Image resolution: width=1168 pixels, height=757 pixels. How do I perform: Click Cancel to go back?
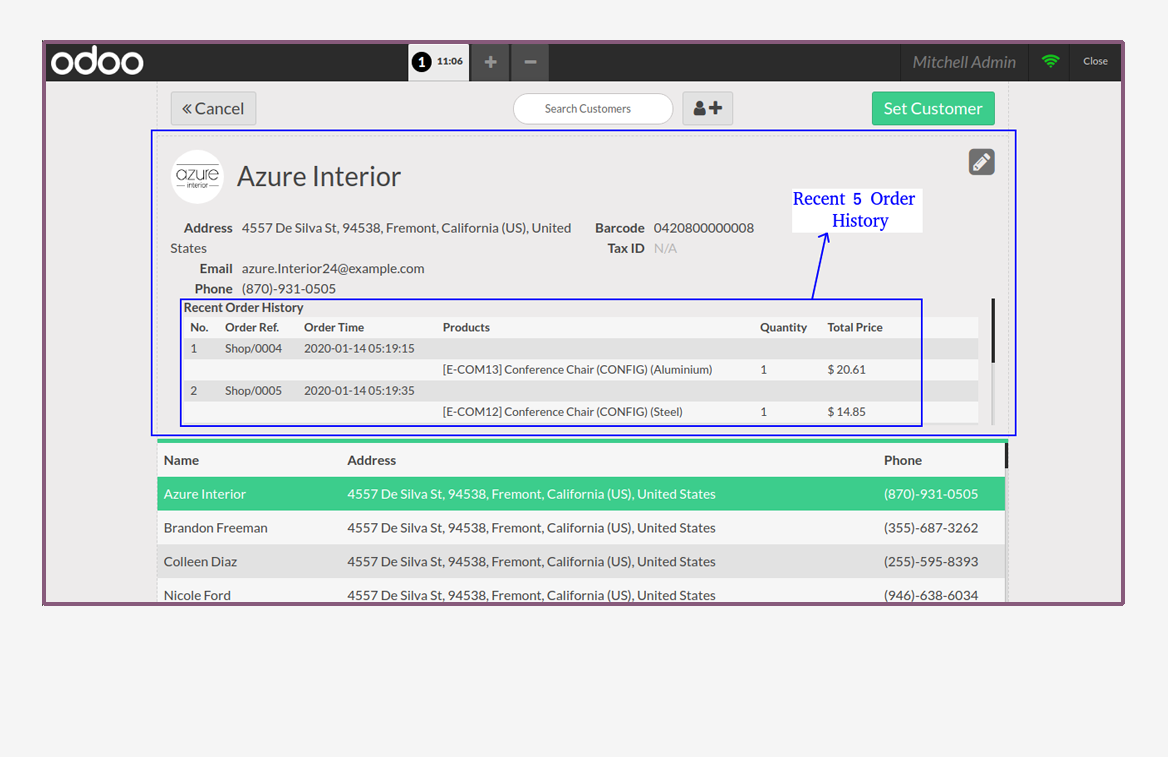click(x=213, y=109)
